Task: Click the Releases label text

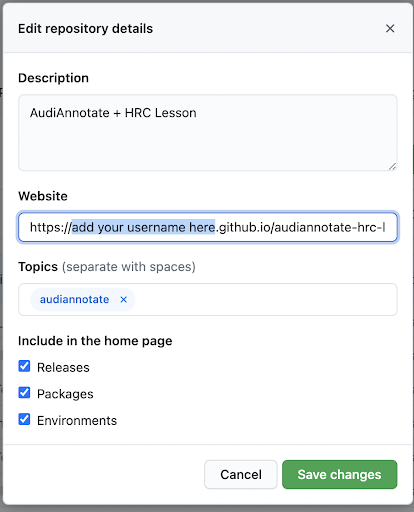Action: click(63, 368)
